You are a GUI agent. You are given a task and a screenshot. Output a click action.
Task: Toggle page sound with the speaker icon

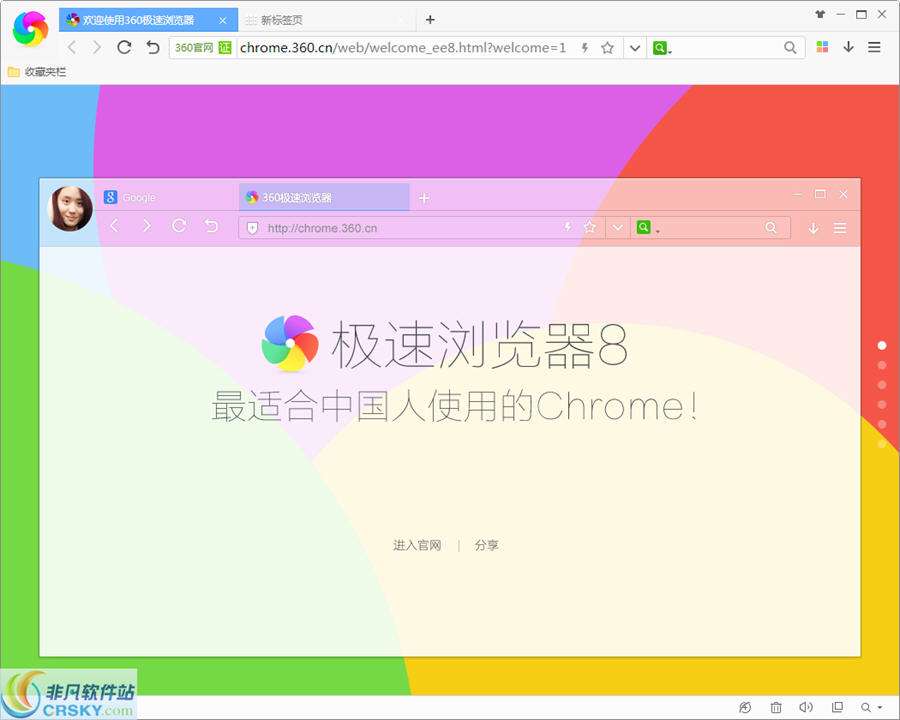(806, 707)
